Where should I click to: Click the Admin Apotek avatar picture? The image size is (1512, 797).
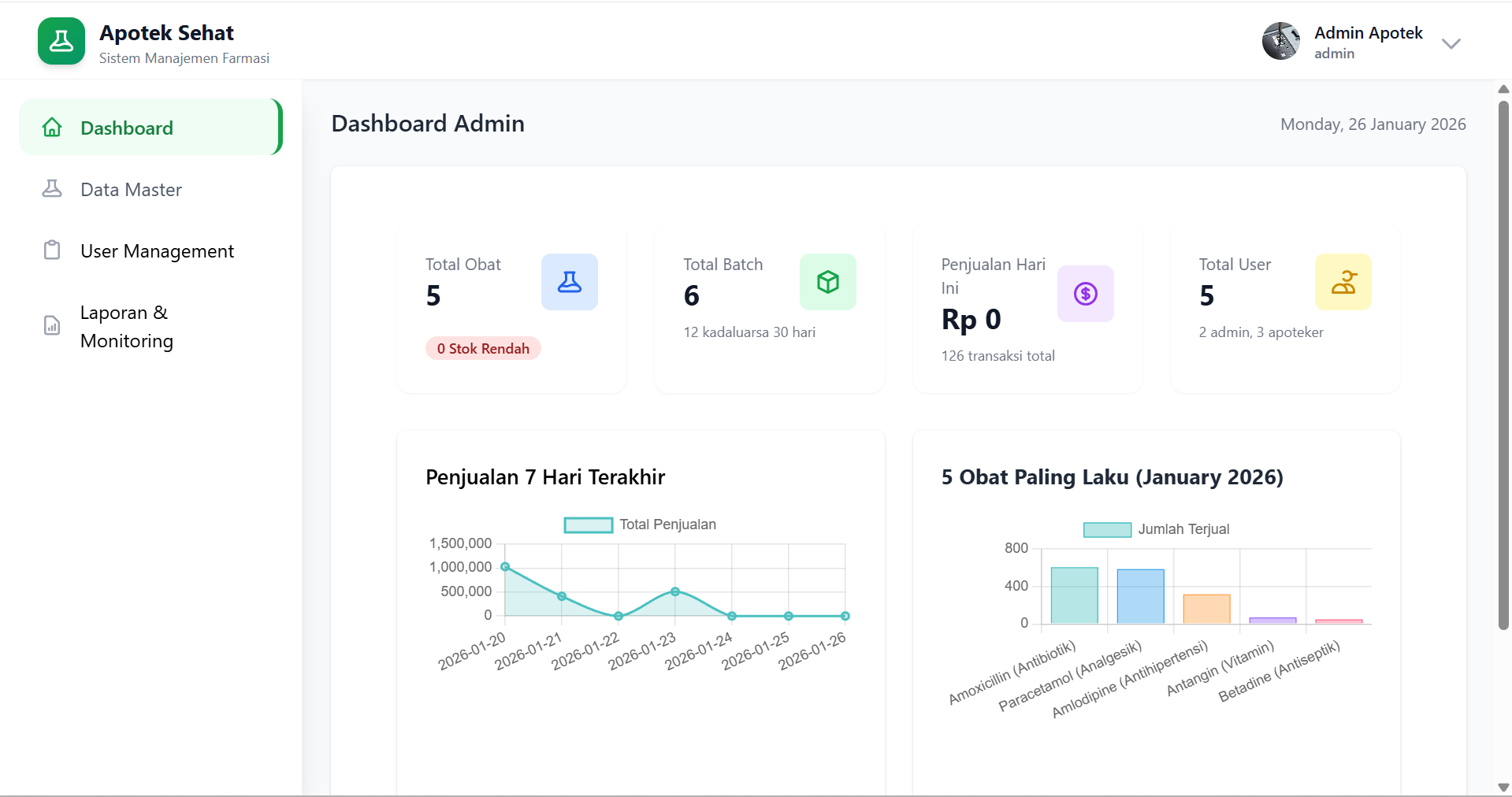1281,41
